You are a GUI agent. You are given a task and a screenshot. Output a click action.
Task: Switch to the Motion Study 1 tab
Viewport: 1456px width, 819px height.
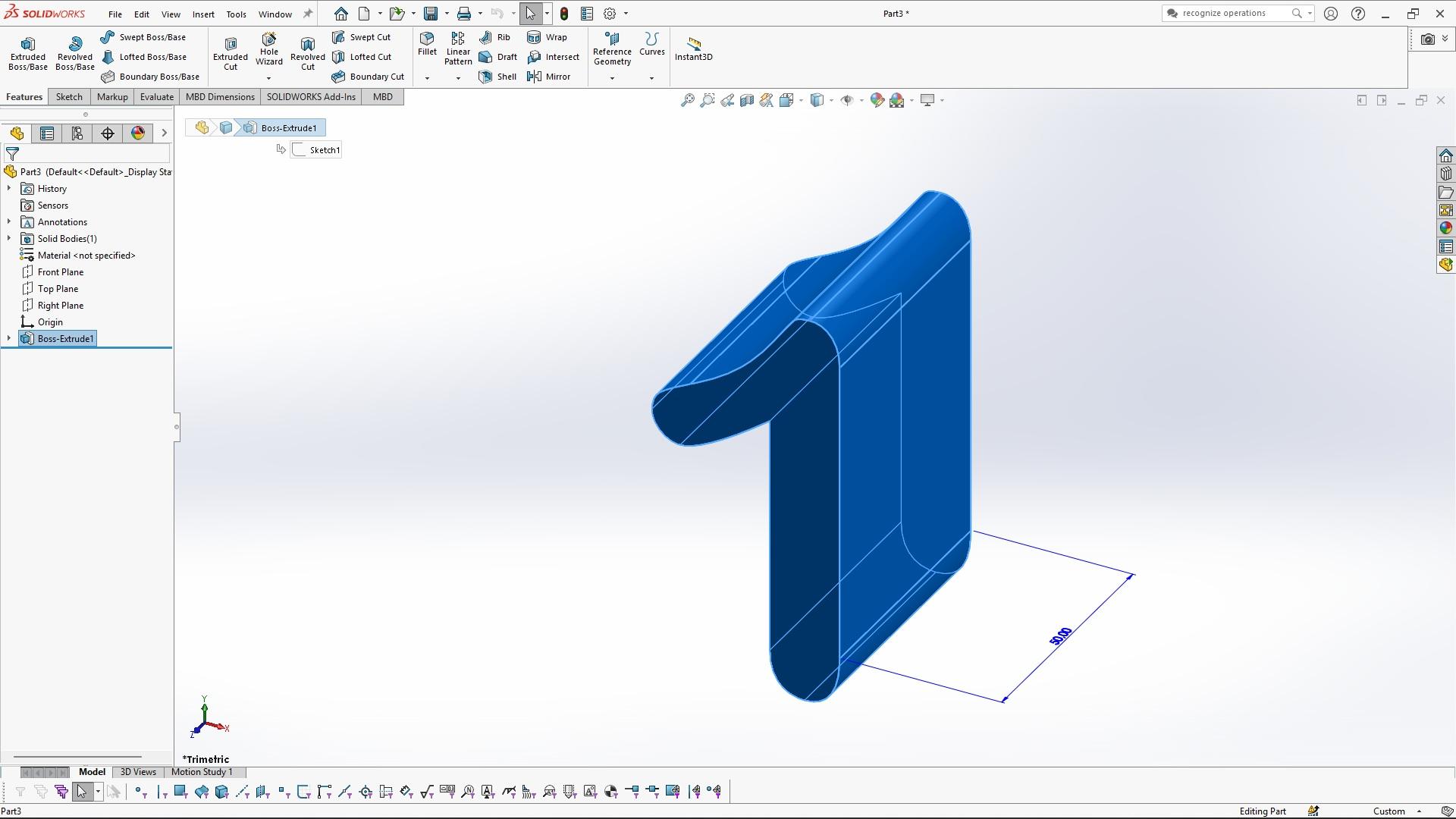pyautogui.click(x=202, y=772)
